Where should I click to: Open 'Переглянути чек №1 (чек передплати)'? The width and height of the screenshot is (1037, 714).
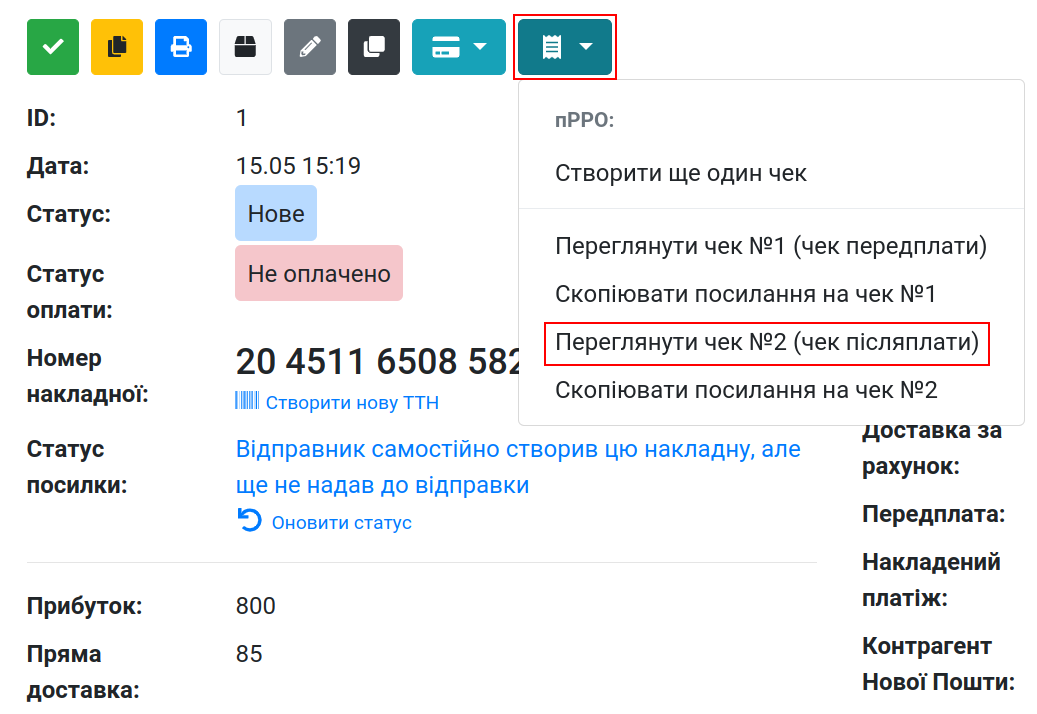pos(771,246)
